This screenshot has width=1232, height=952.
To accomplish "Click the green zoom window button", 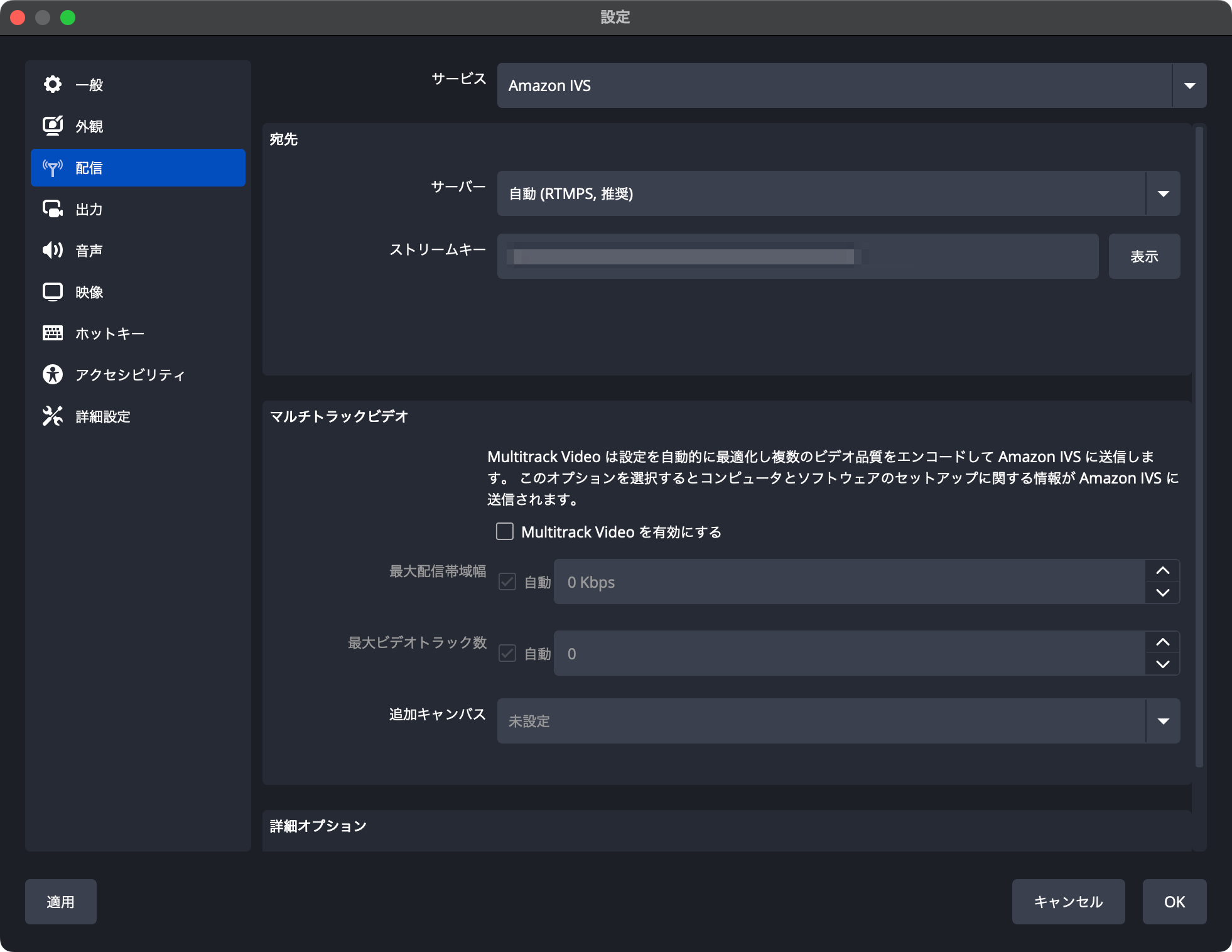I will tap(68, 18).
